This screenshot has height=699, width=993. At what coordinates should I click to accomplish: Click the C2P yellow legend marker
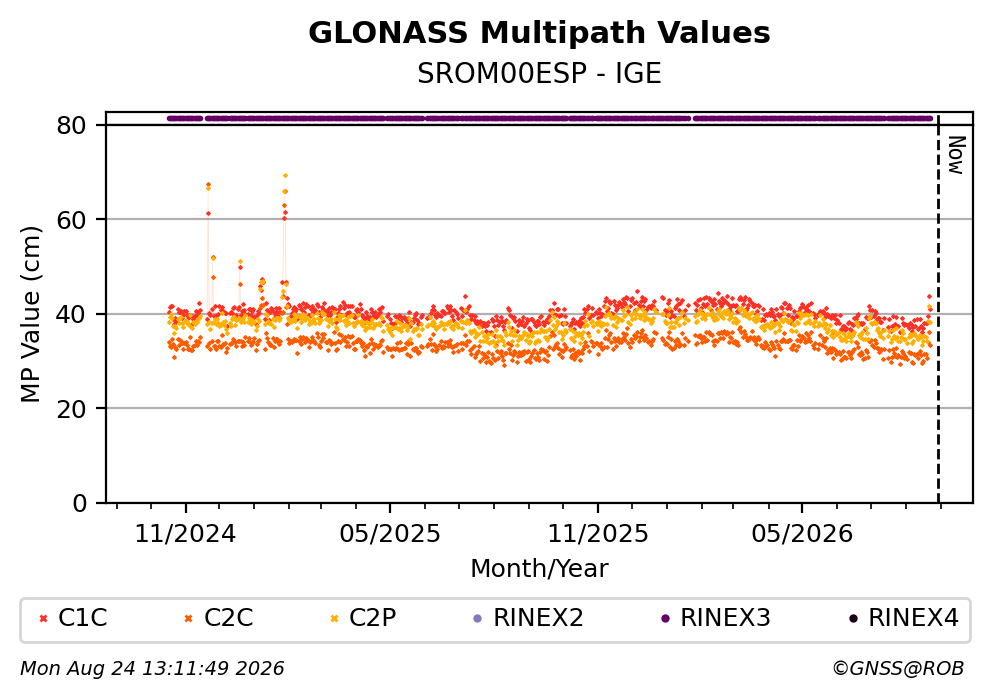coord(334,619)
